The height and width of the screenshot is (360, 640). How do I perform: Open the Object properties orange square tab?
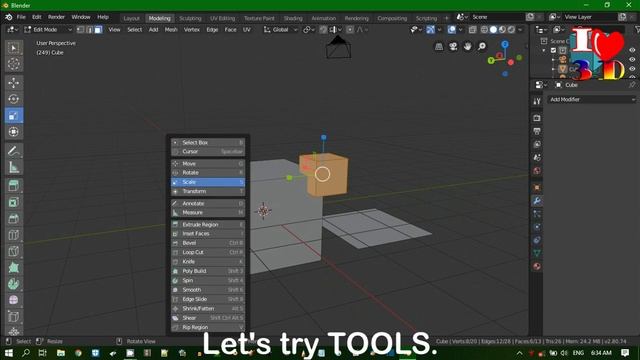[537, 187]
